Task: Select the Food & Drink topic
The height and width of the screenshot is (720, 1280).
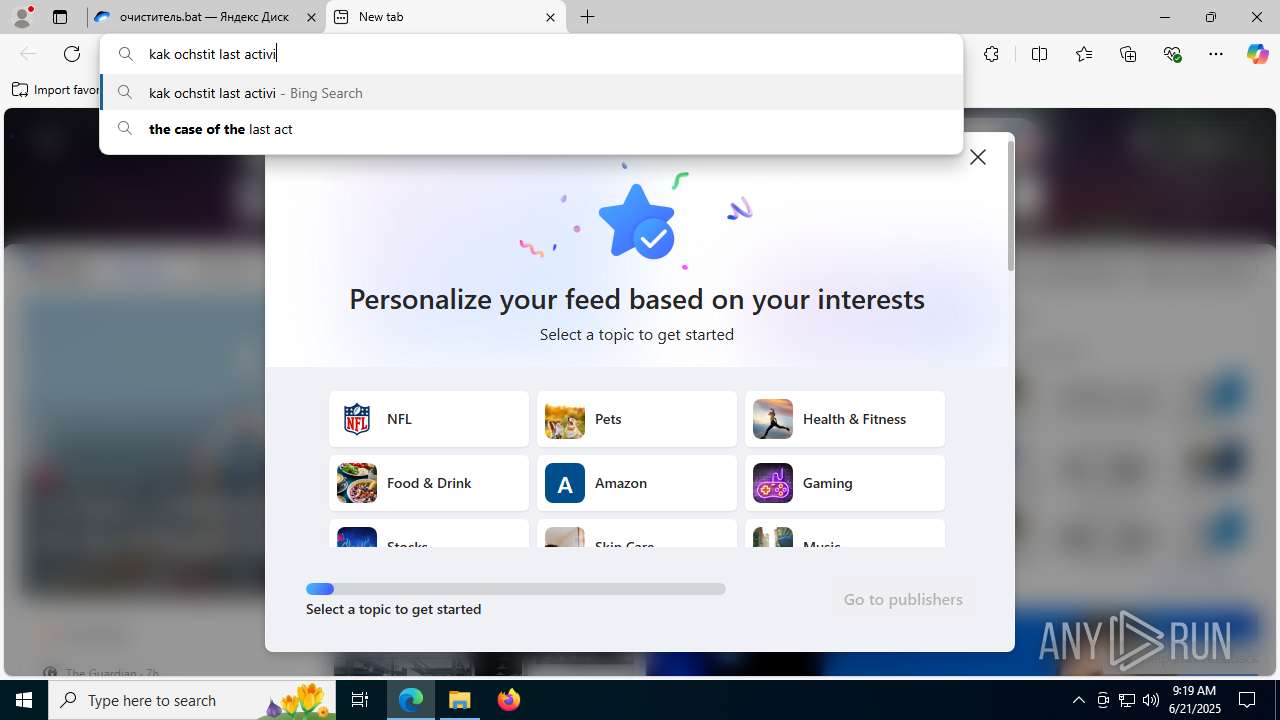Action: click(x=429, y=483)
